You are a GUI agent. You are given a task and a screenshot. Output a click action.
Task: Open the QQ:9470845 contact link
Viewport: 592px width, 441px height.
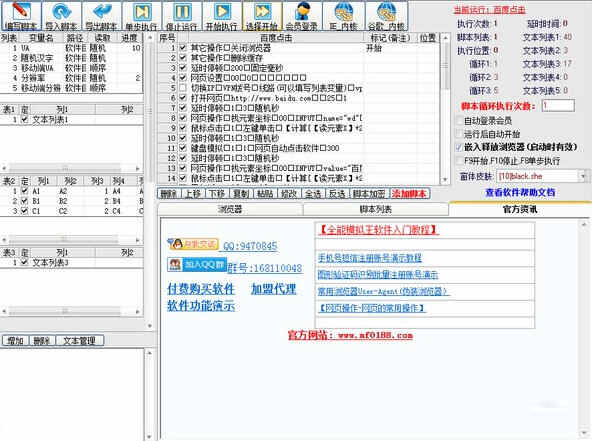(x=250, y=246)
